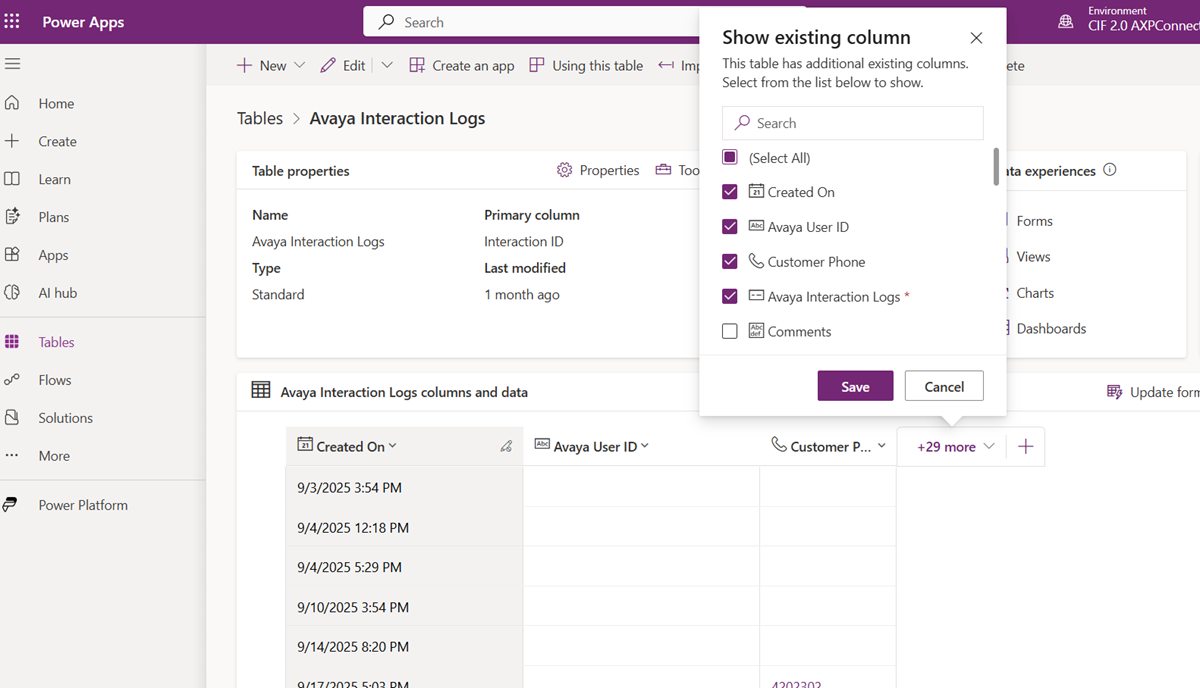1200x688 pixels.
Task: Click the plus icon to add new column
Action: tap(1025, 447)
